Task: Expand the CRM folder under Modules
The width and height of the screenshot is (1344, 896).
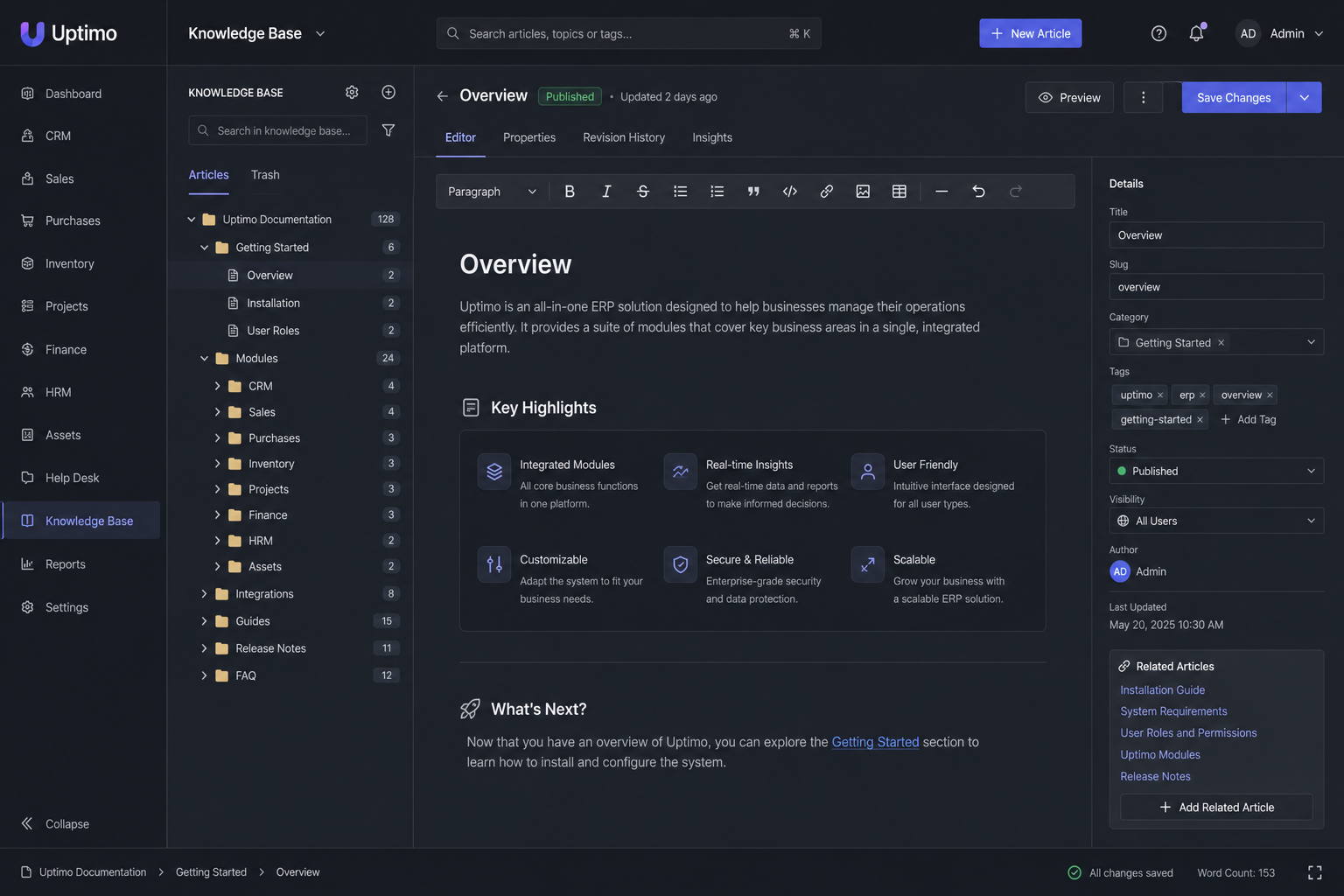Action: coord(217,386)
